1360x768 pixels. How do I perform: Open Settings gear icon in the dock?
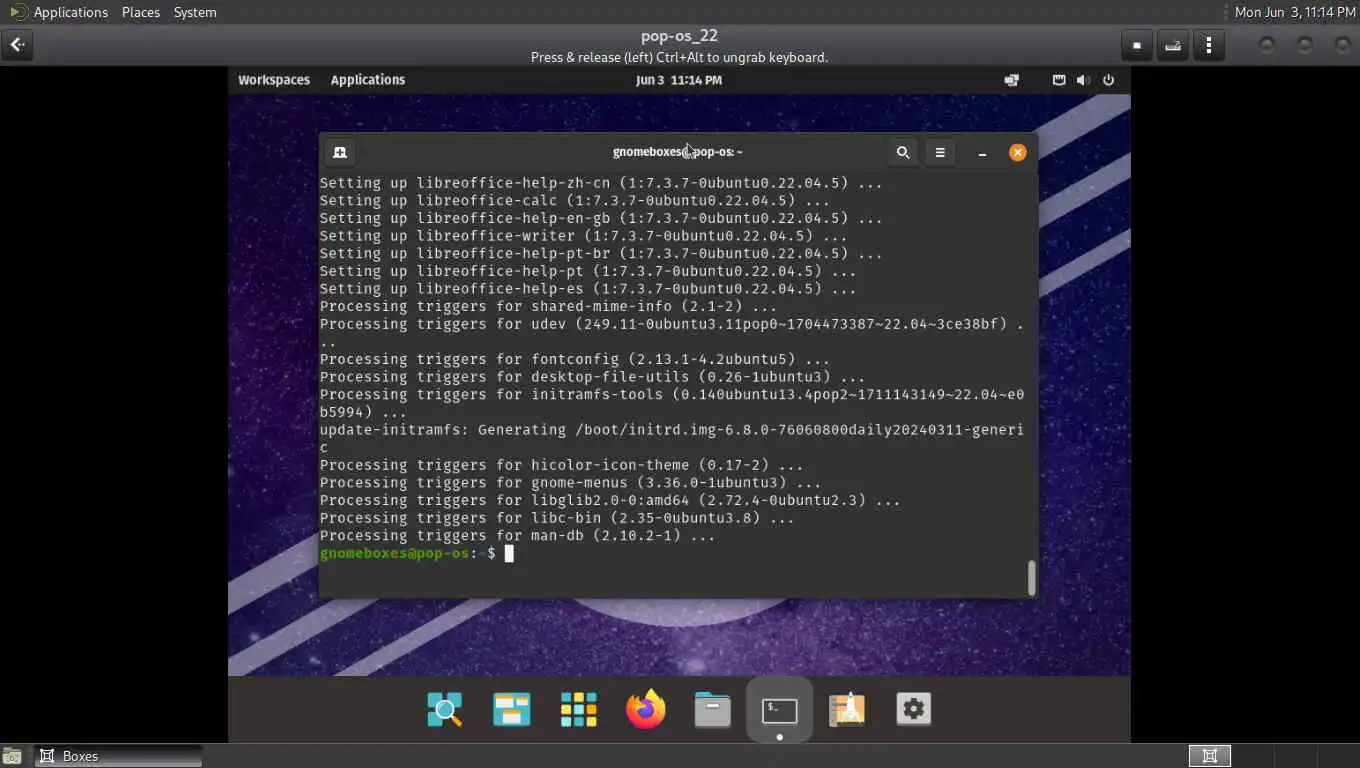[913, 710]
